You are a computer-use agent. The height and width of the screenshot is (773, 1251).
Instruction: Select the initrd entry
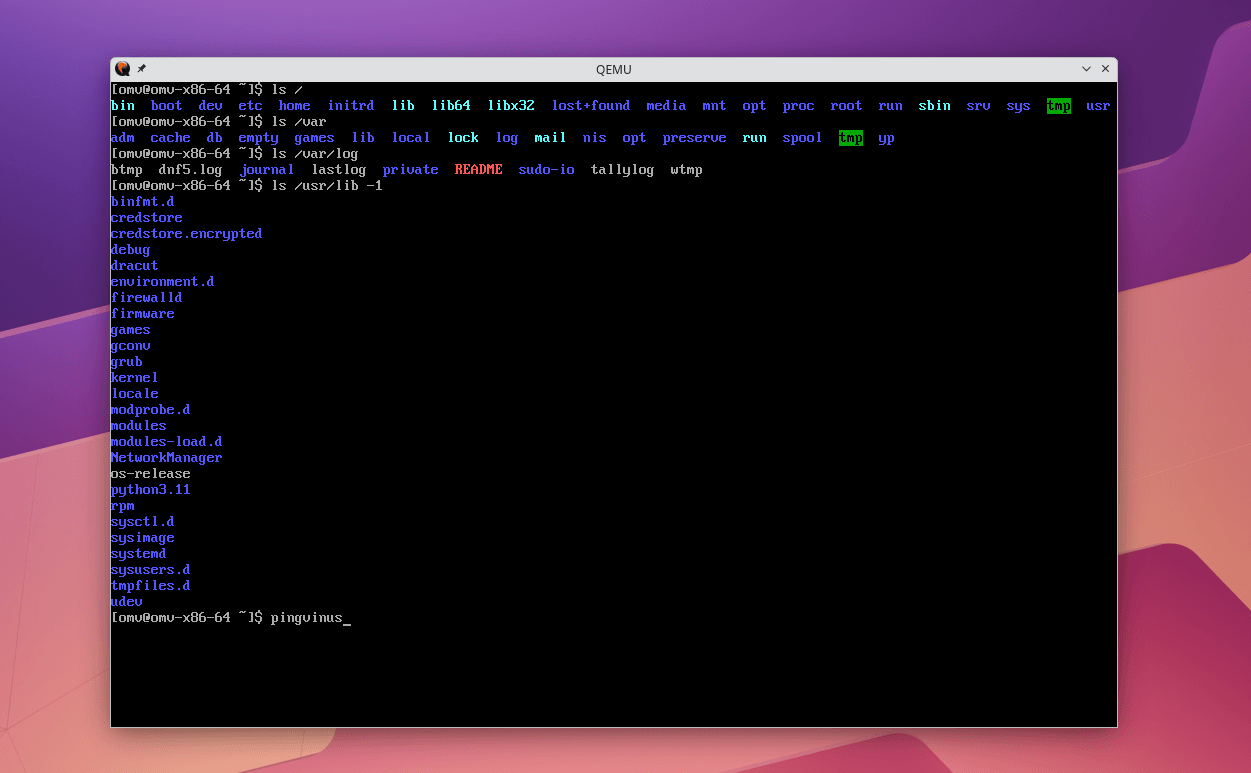(x=351, y=106)
